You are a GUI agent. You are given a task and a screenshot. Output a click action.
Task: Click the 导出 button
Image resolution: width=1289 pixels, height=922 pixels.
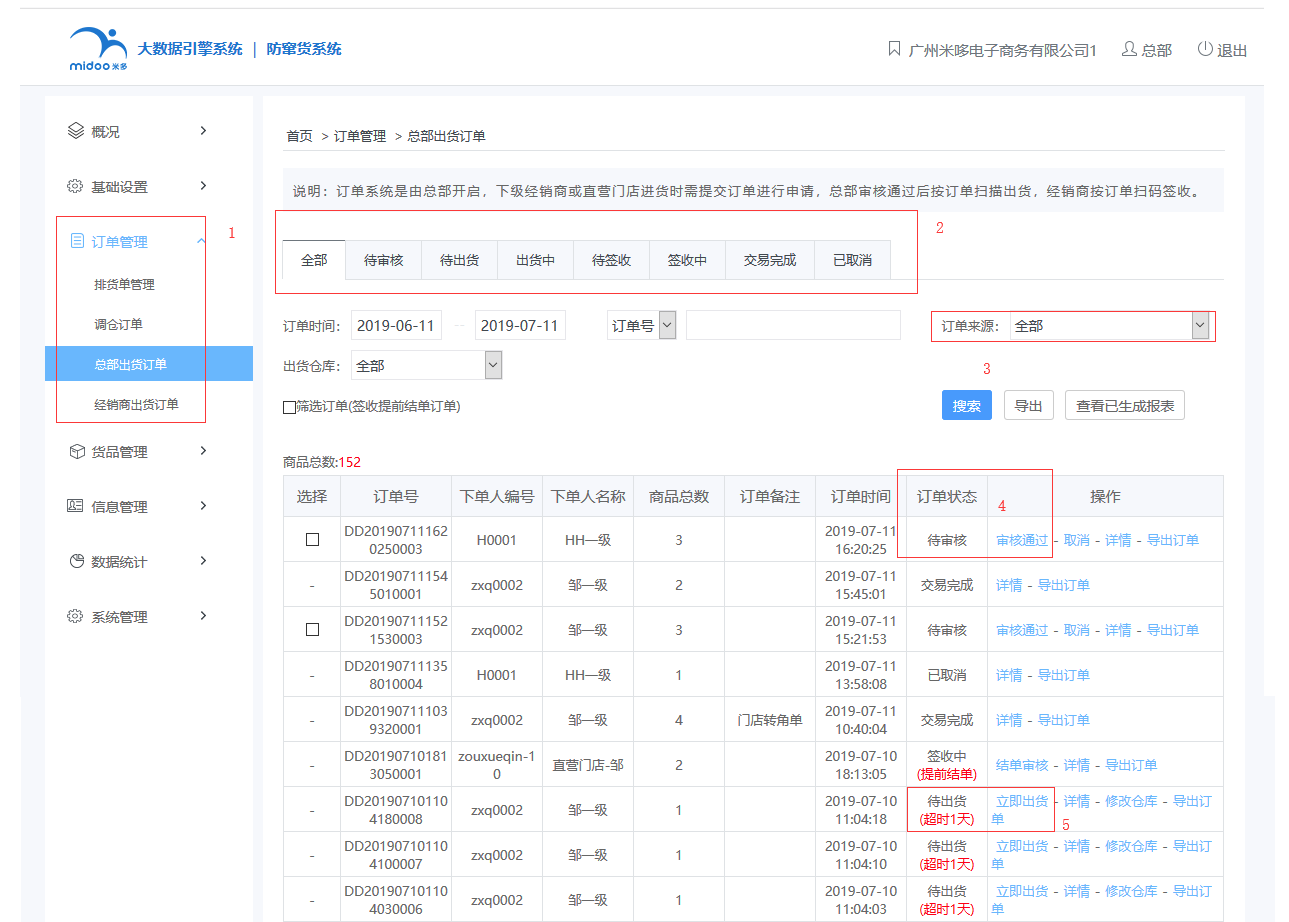(x=1028, y=405)
